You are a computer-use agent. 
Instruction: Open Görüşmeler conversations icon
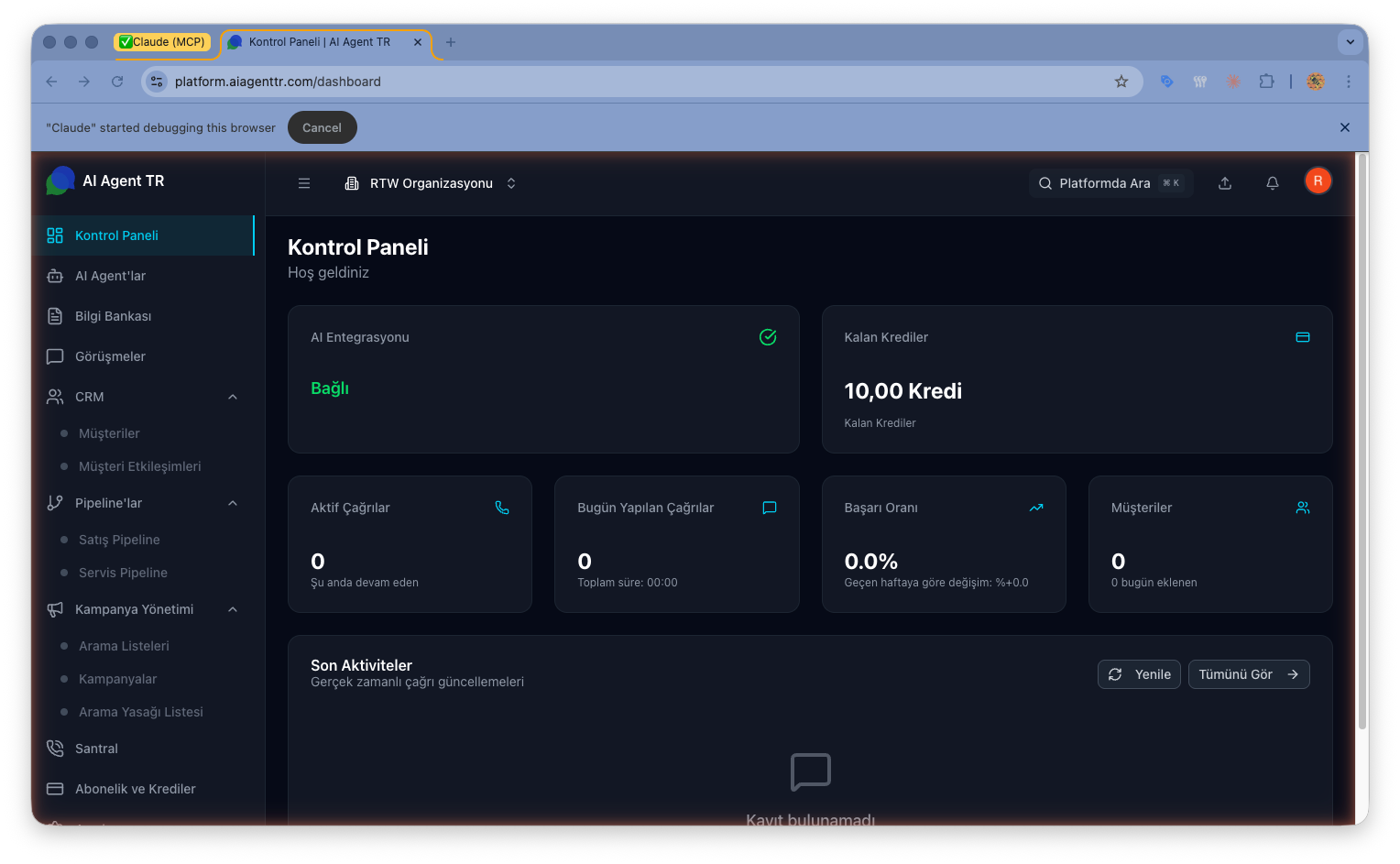pyautogui.click(x=55, y=356)
